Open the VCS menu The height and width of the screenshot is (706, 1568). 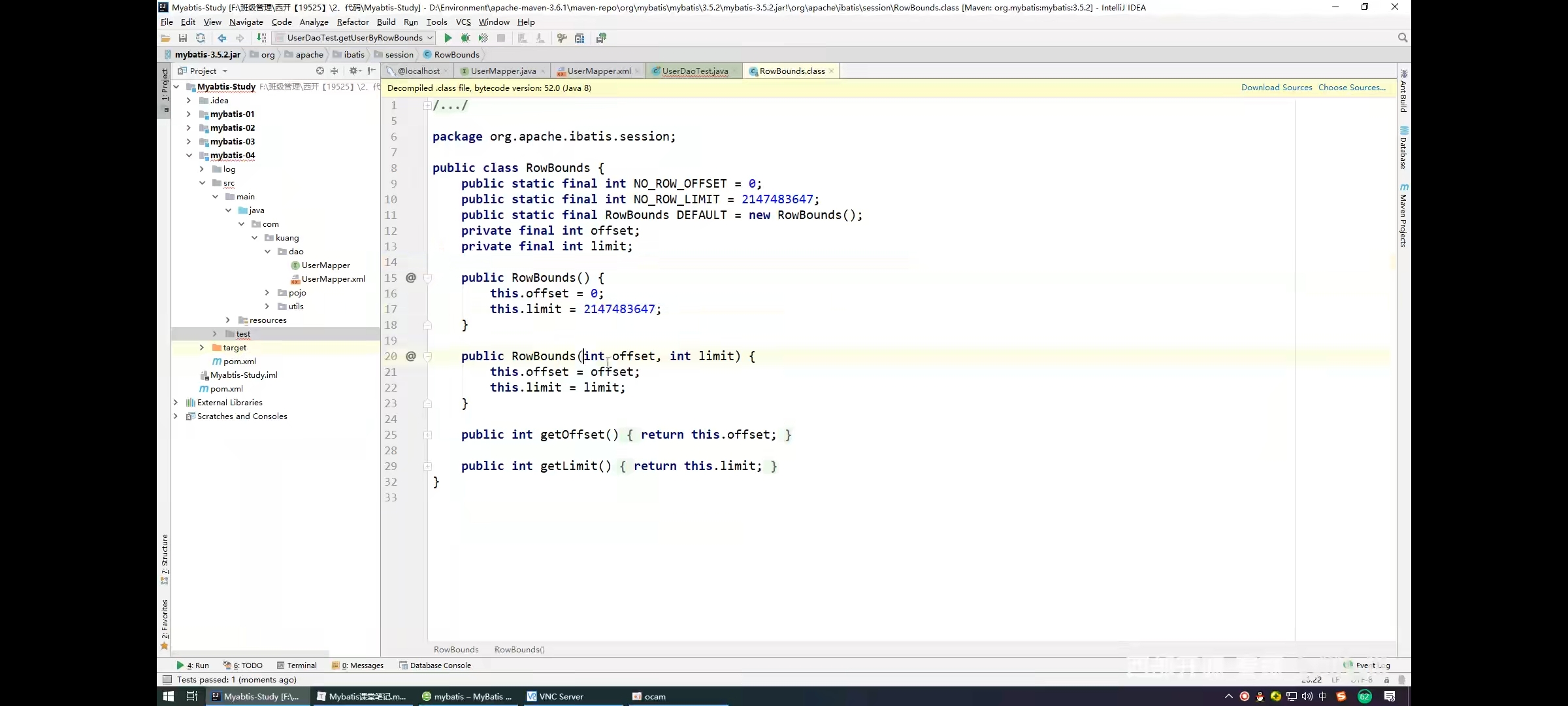(463, 22)
